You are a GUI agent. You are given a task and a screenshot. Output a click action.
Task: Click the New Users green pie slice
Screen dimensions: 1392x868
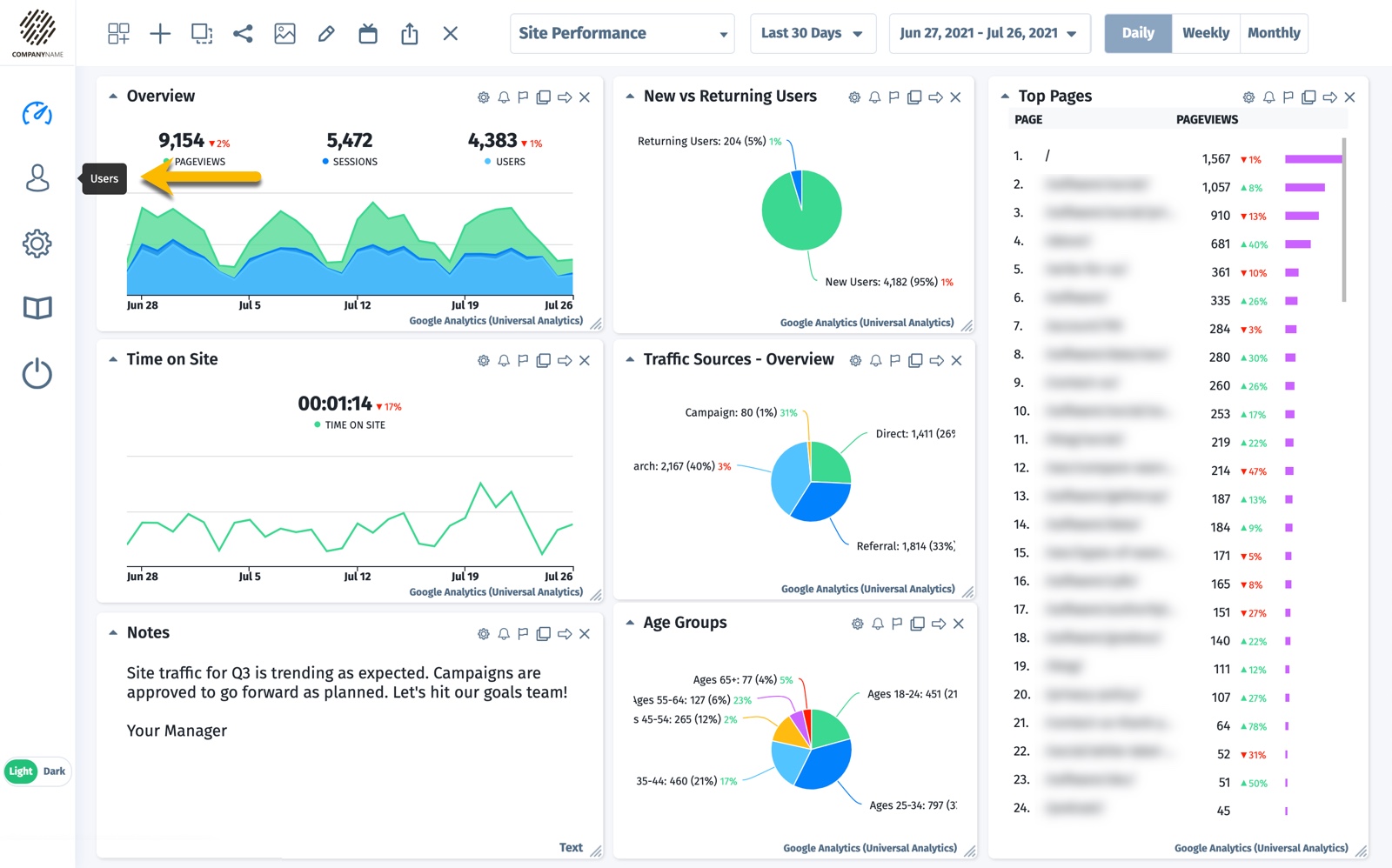(x=800, y=222)
